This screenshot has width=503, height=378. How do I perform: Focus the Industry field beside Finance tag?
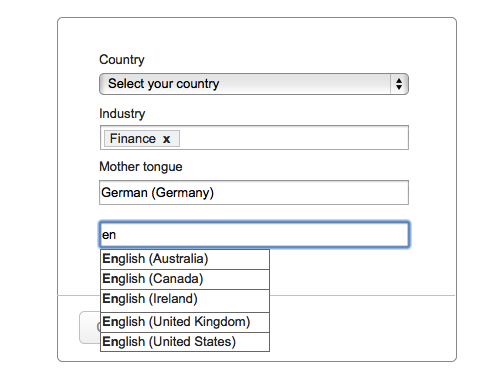[293, 138]
